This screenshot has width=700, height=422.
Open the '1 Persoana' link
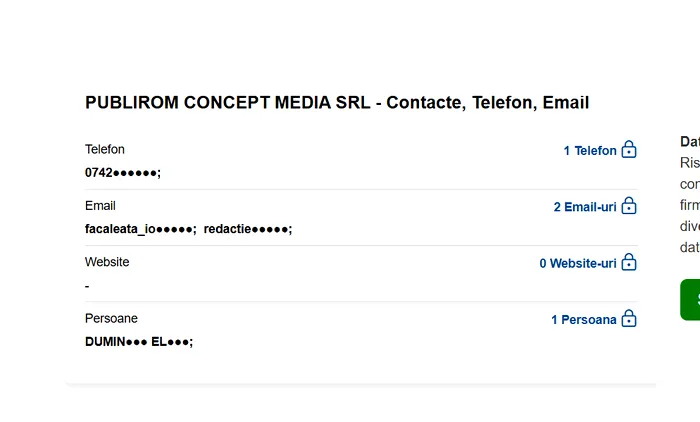[x=584, y=320]
